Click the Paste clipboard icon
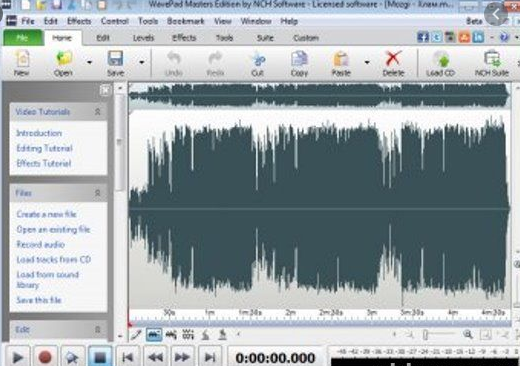The image size is (520, 366). pos(341,59)
